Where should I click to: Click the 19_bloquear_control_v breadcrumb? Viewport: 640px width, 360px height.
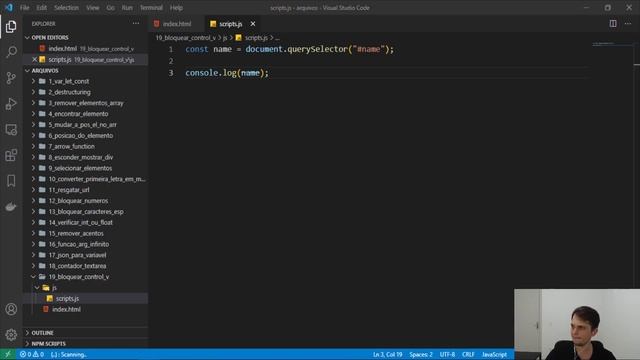click(x=186, y=38)
